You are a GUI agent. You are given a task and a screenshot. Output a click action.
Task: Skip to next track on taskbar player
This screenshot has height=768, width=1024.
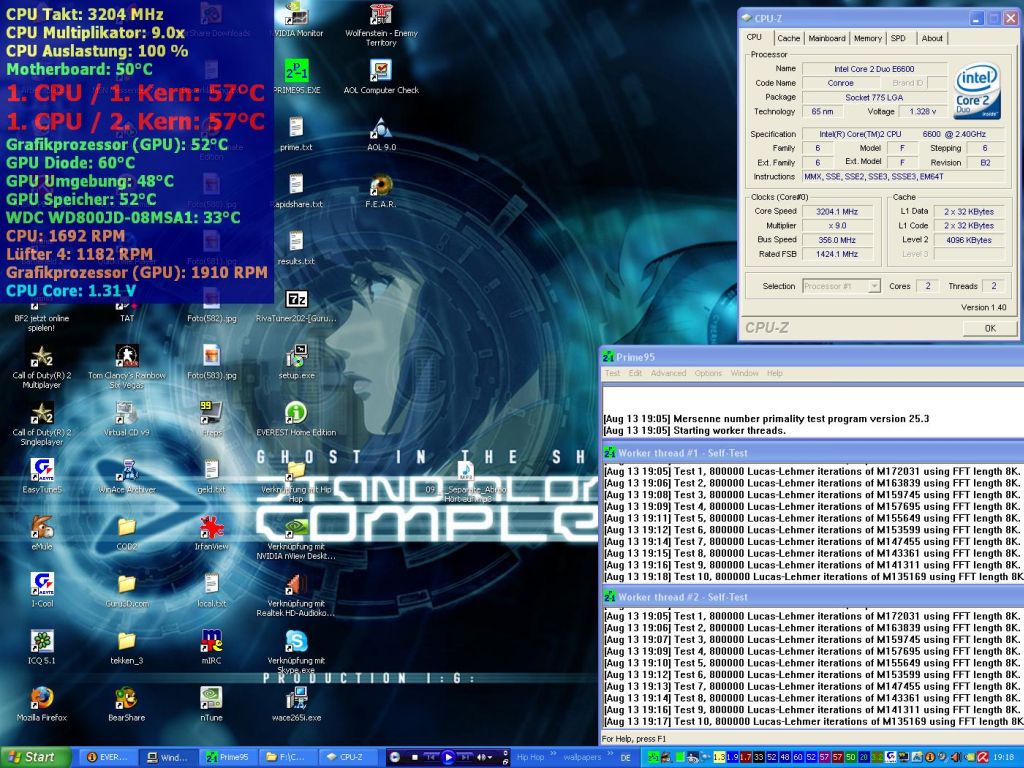point(465,758)
